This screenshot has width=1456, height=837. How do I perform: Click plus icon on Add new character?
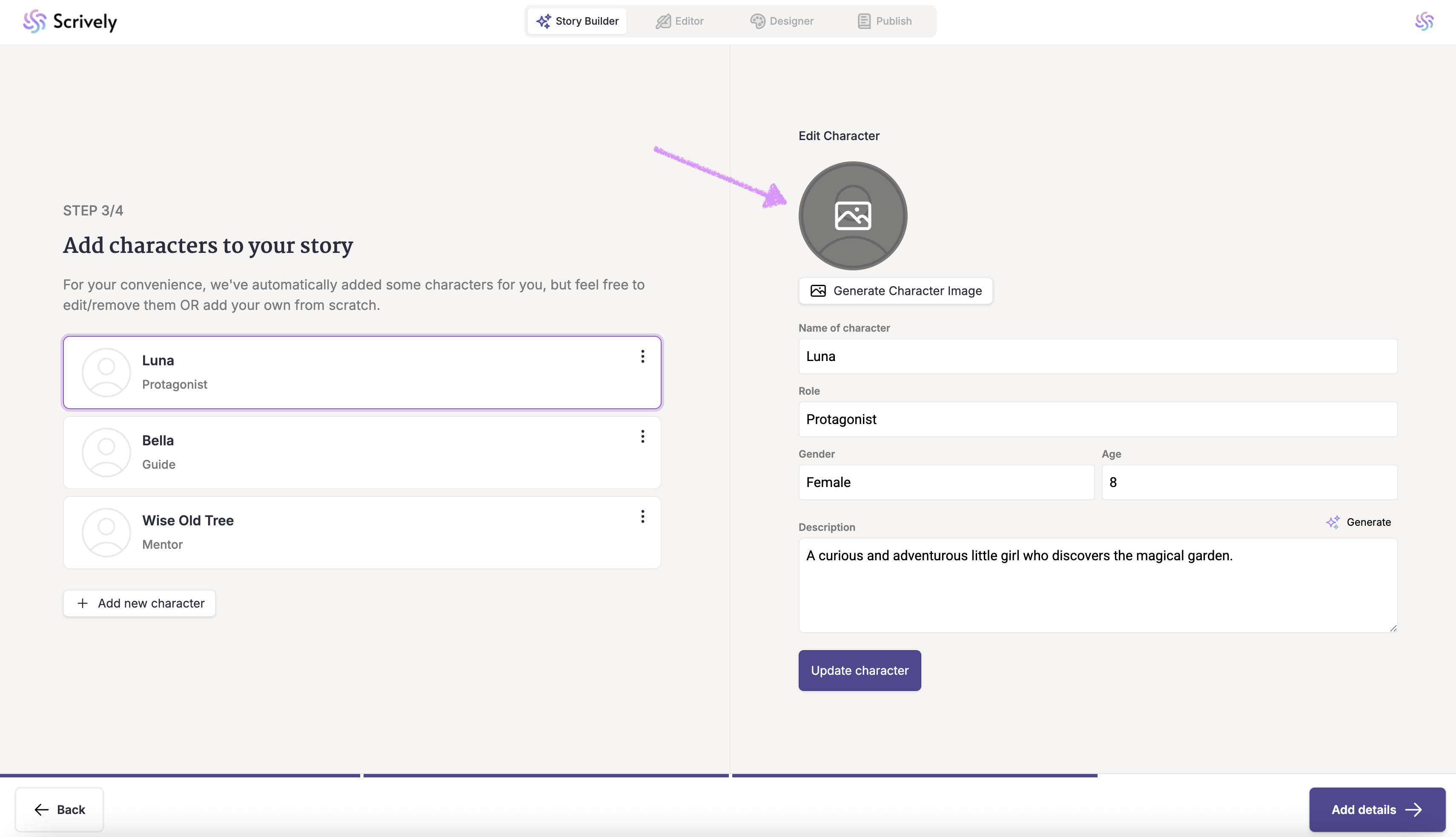click(82, 603)
